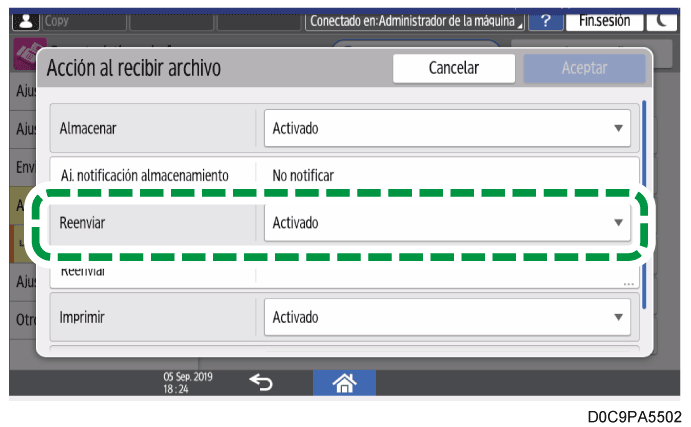Click Cancelar to dismiss the dialog
This screenshot has height=427, width=691.
(x=453, y=69)
